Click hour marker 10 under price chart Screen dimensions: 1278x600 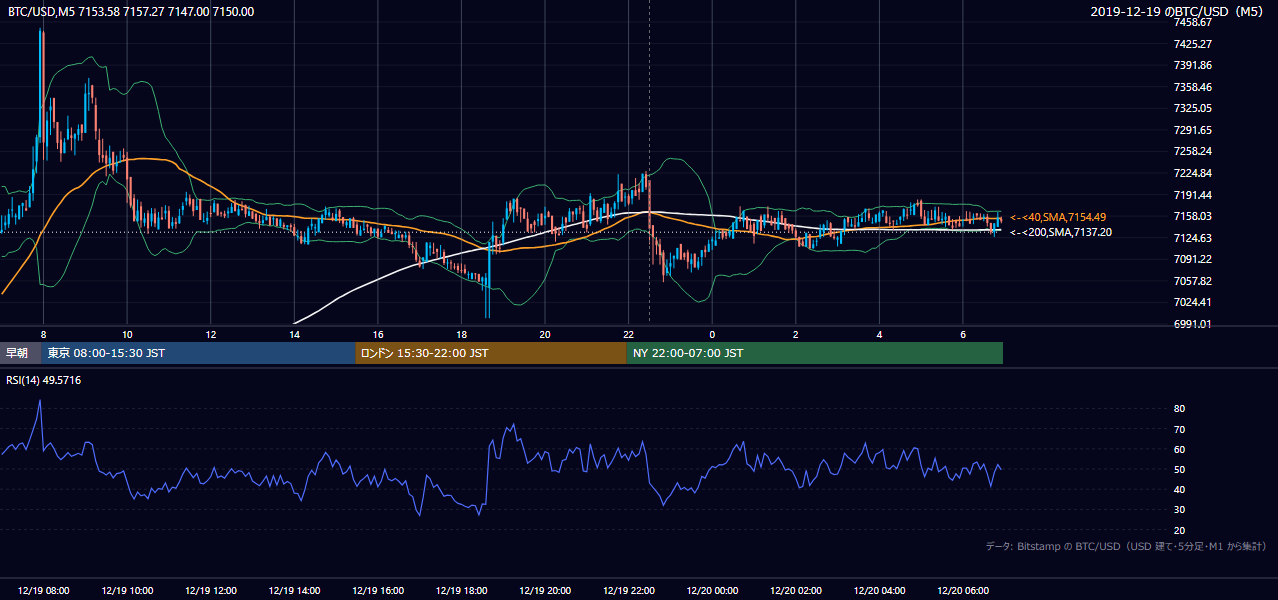(127, 334)
